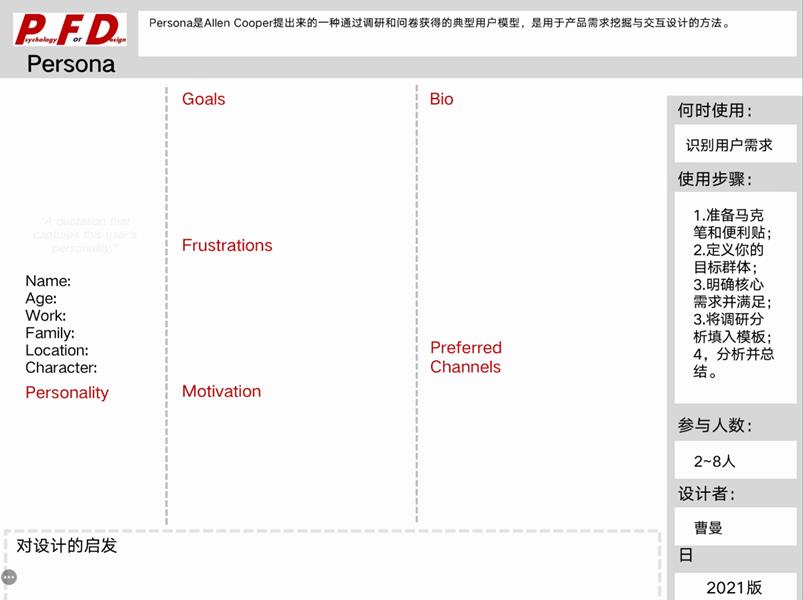Click the PFD logo
This screenshot has width=803, height=600.
coord(67,27)
